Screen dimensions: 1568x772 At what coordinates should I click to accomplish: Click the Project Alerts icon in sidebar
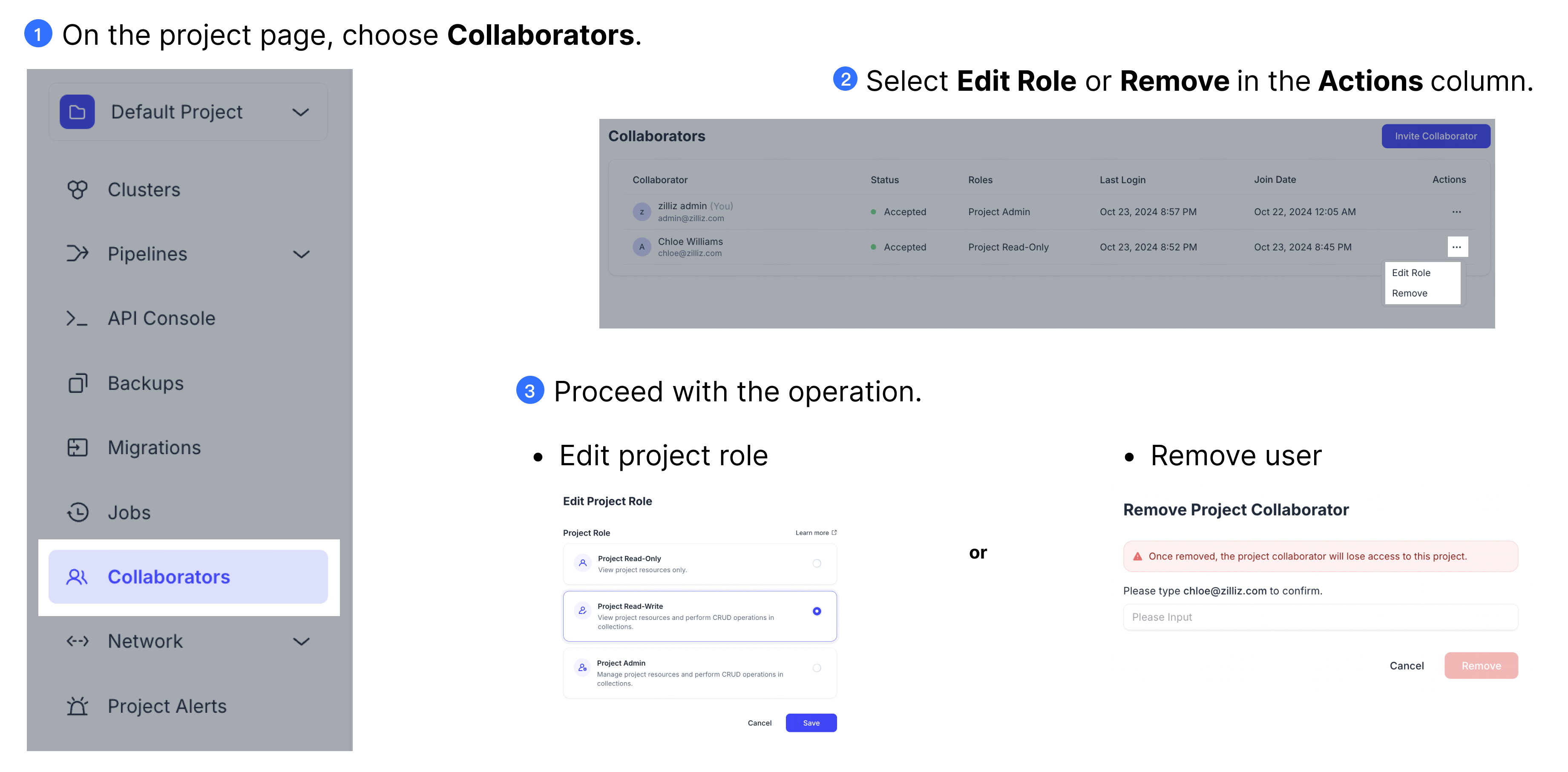coord(78,705)
